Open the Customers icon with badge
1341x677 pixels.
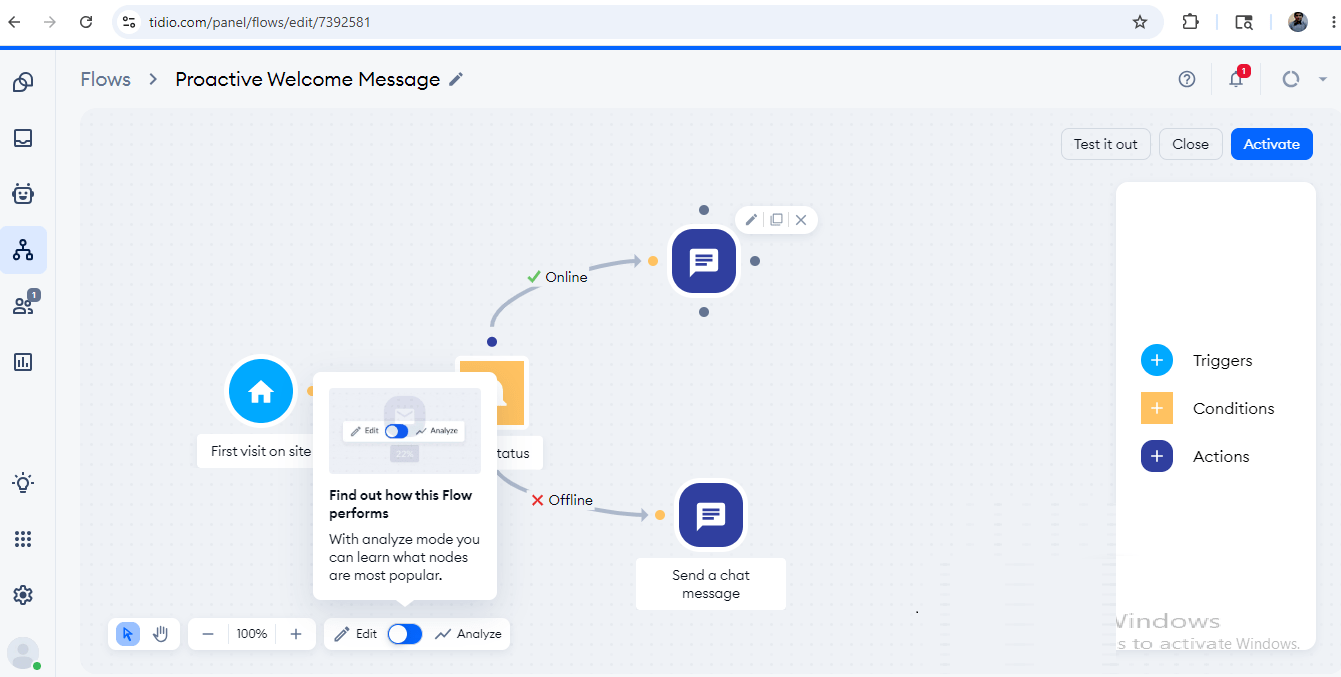point(24,304)
